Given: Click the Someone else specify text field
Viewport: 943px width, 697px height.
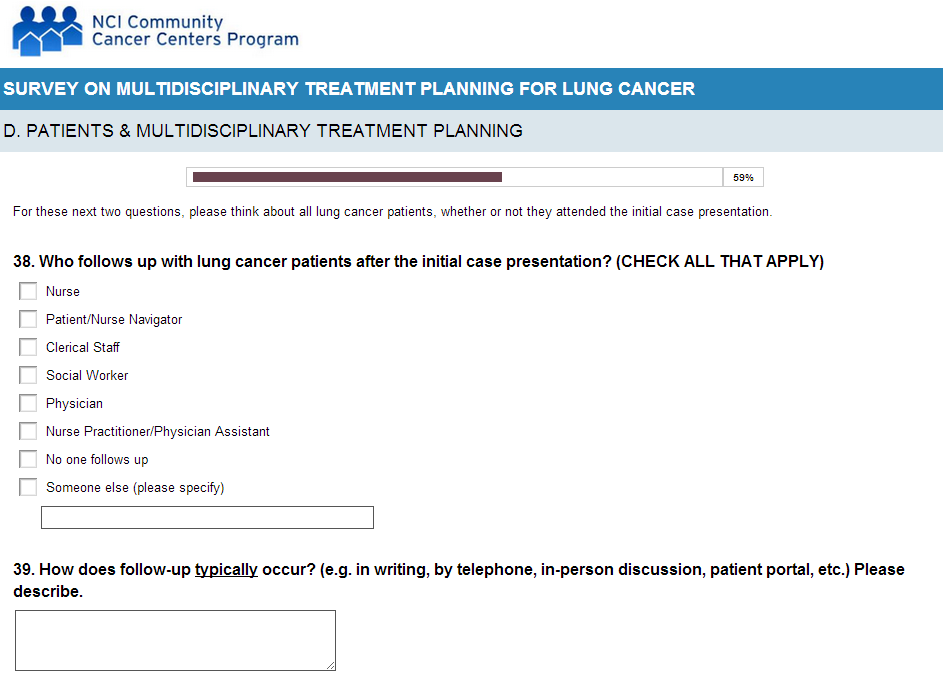Looking at the screenshot, I should coord(207,517).
